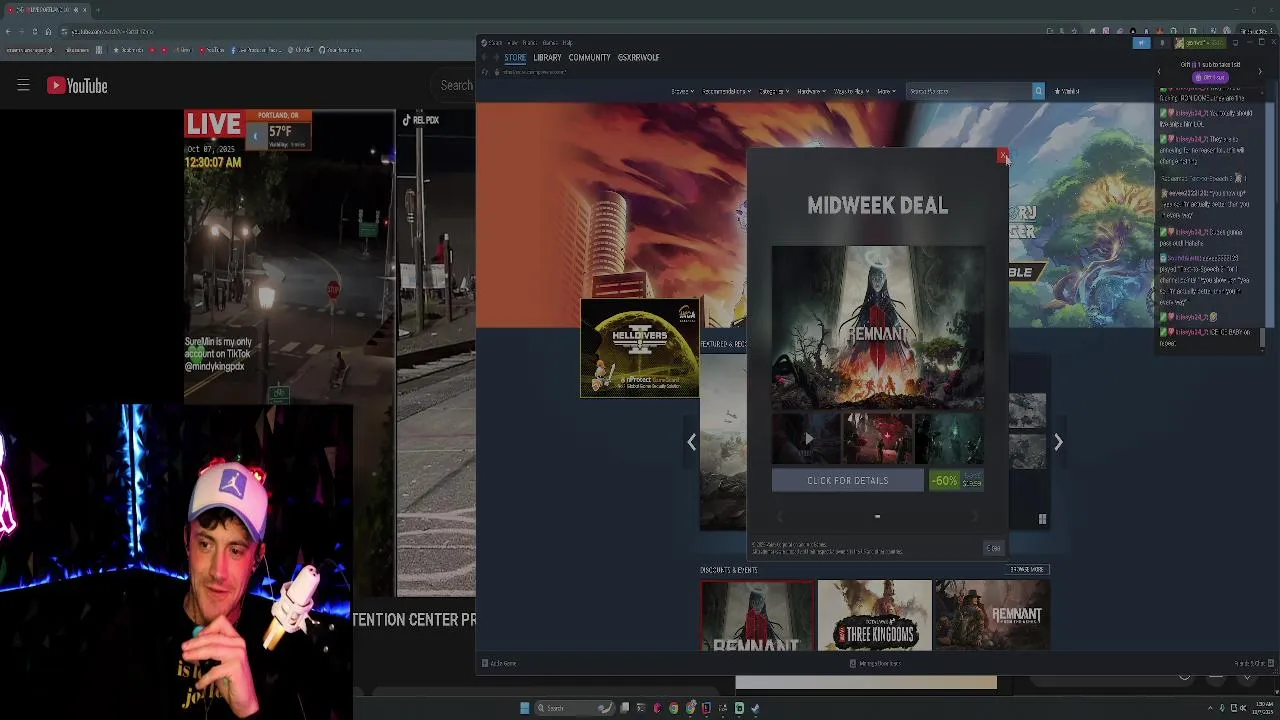Viewport: 1280px width, 720px height.
Task: Open the Steam icon on the taskbar
Action: (x=755, y=708)
